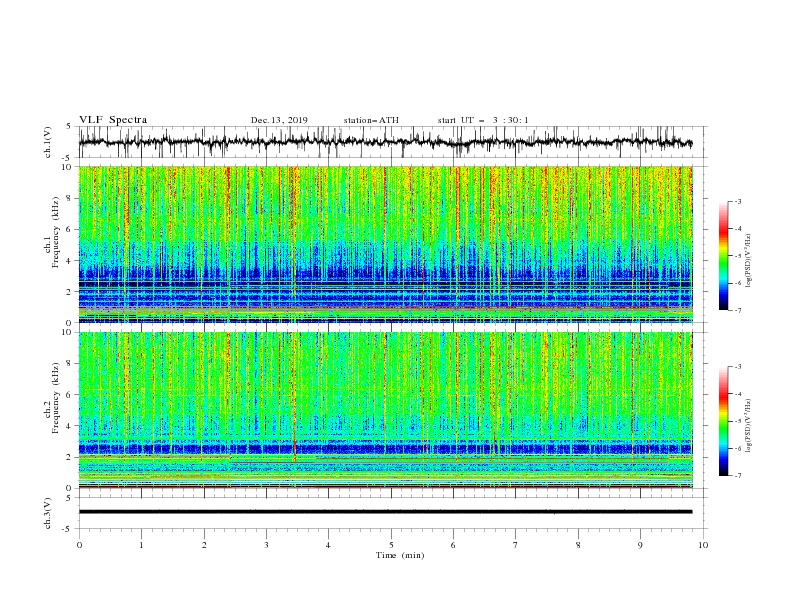
Task: Click the ch.1 spectrogram panel
Action: (x=385, y=244)
